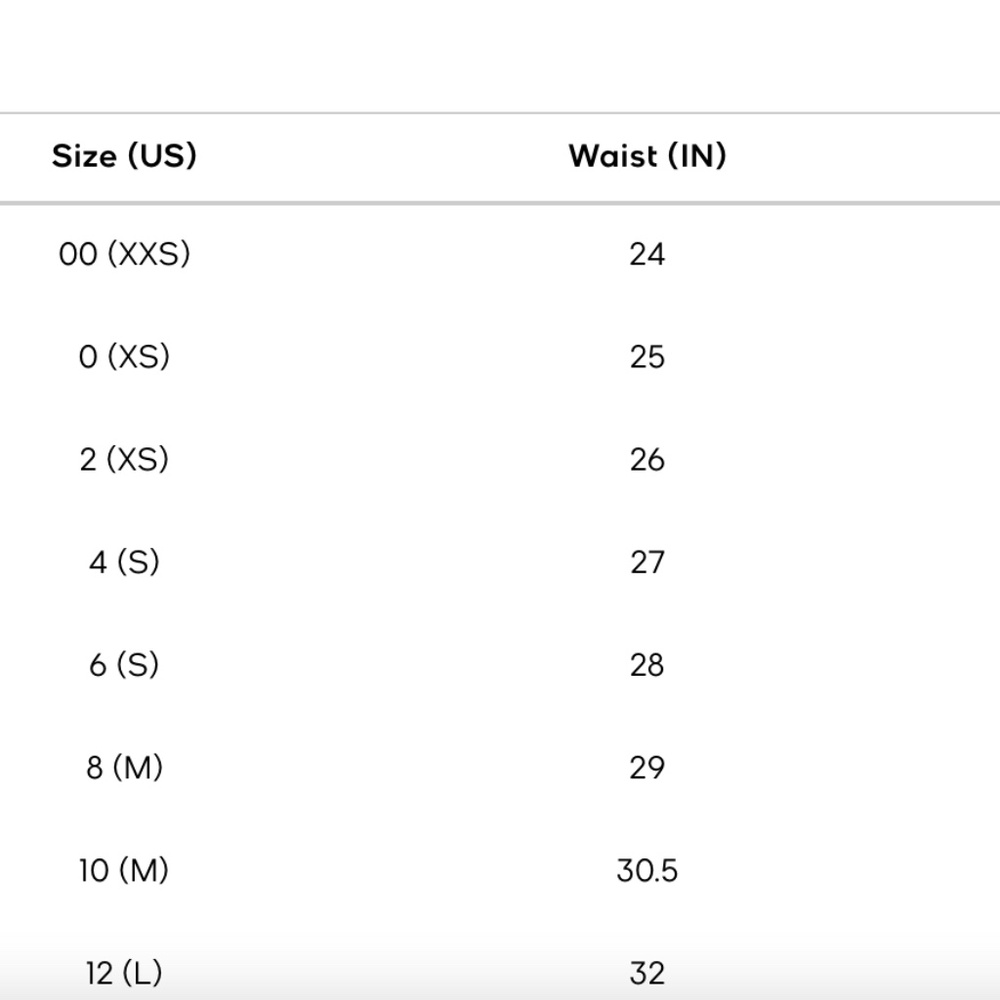Click the thin line above the table header
1000x1000 pixels.
coord(500,113)
